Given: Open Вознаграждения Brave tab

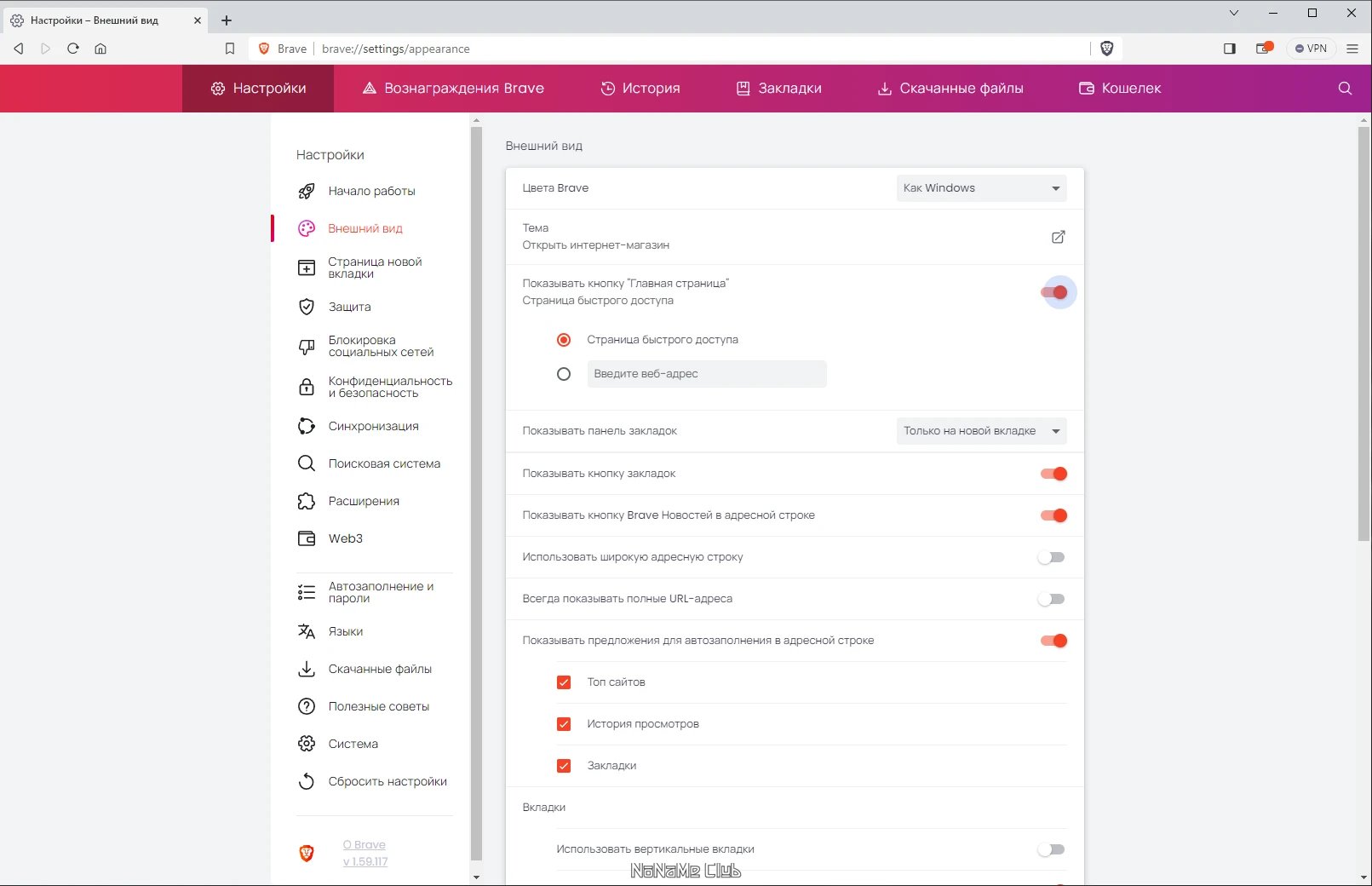Looking at the screenshot, I should click(453, 89).
